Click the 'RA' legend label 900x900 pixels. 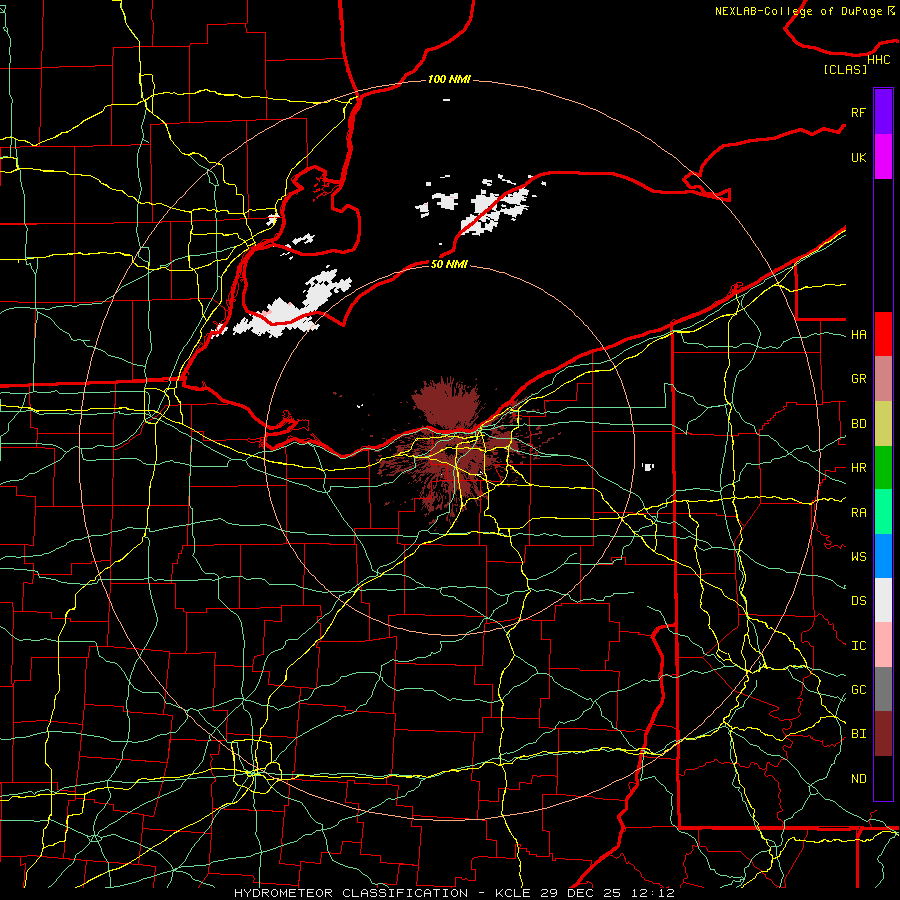coord(858,513)
